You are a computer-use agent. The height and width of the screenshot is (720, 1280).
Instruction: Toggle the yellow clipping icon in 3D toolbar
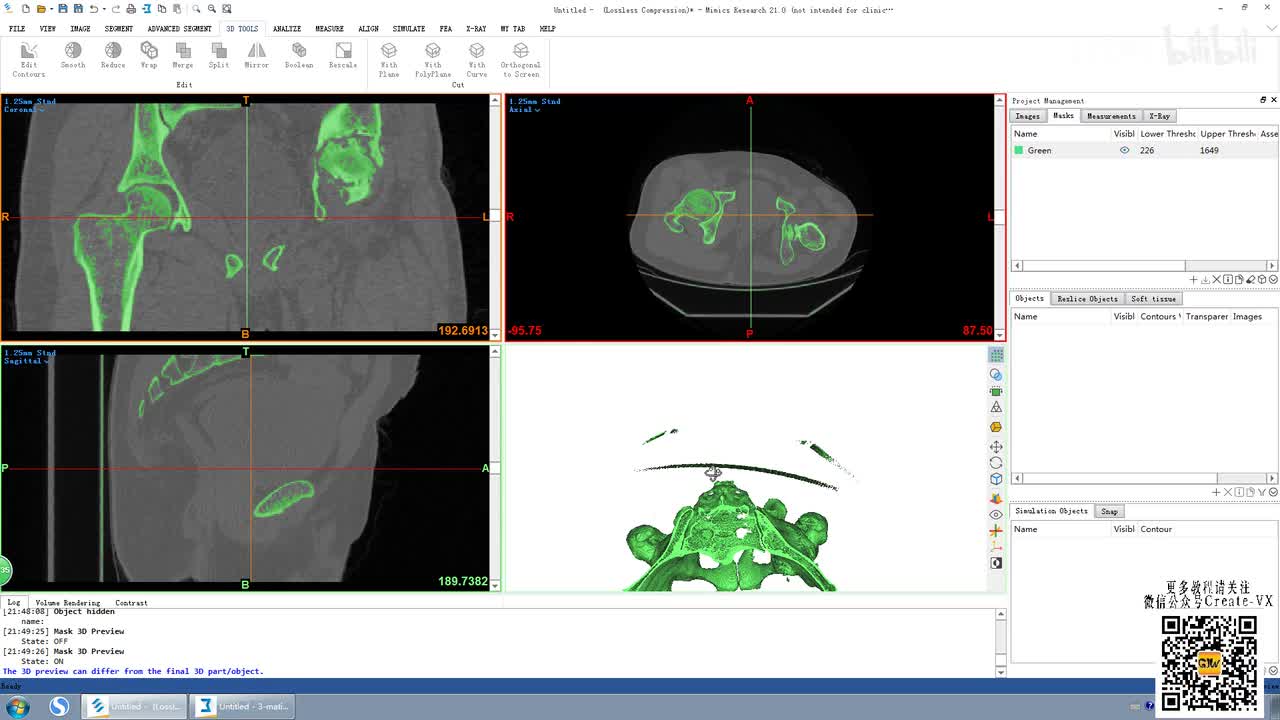[996, 427]
